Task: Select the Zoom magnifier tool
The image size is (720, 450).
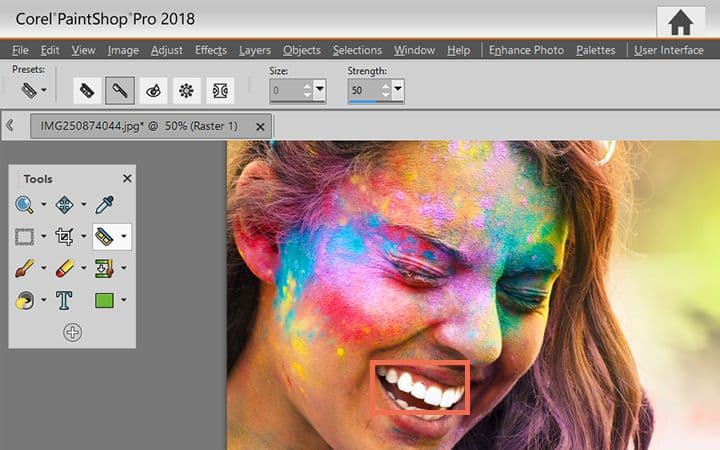Action: tap(24, 204)
